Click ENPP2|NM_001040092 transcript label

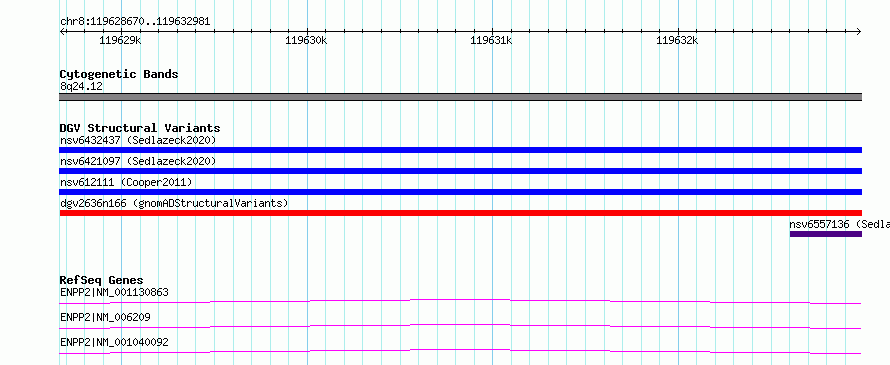point(114,342)
